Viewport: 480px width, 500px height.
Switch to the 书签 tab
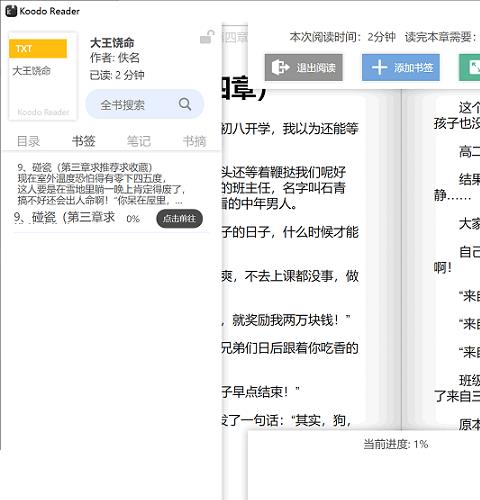[x=84, y=141]
